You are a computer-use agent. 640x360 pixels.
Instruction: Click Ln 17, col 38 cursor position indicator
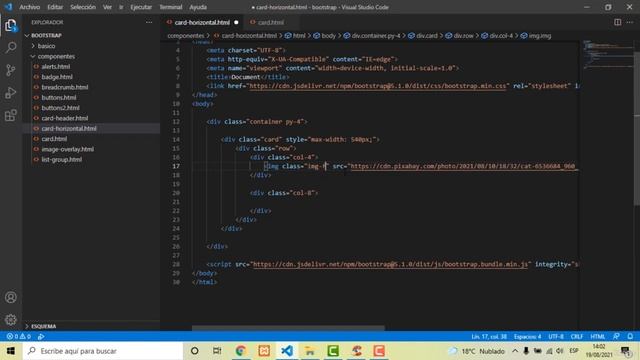[x=489, y=336]
